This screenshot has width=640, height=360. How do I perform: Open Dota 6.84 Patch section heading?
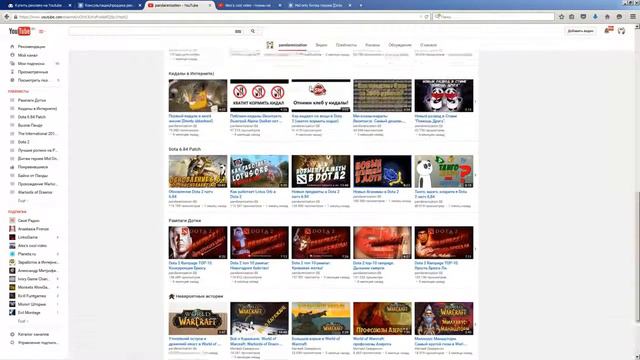click(x=184, y=149)
